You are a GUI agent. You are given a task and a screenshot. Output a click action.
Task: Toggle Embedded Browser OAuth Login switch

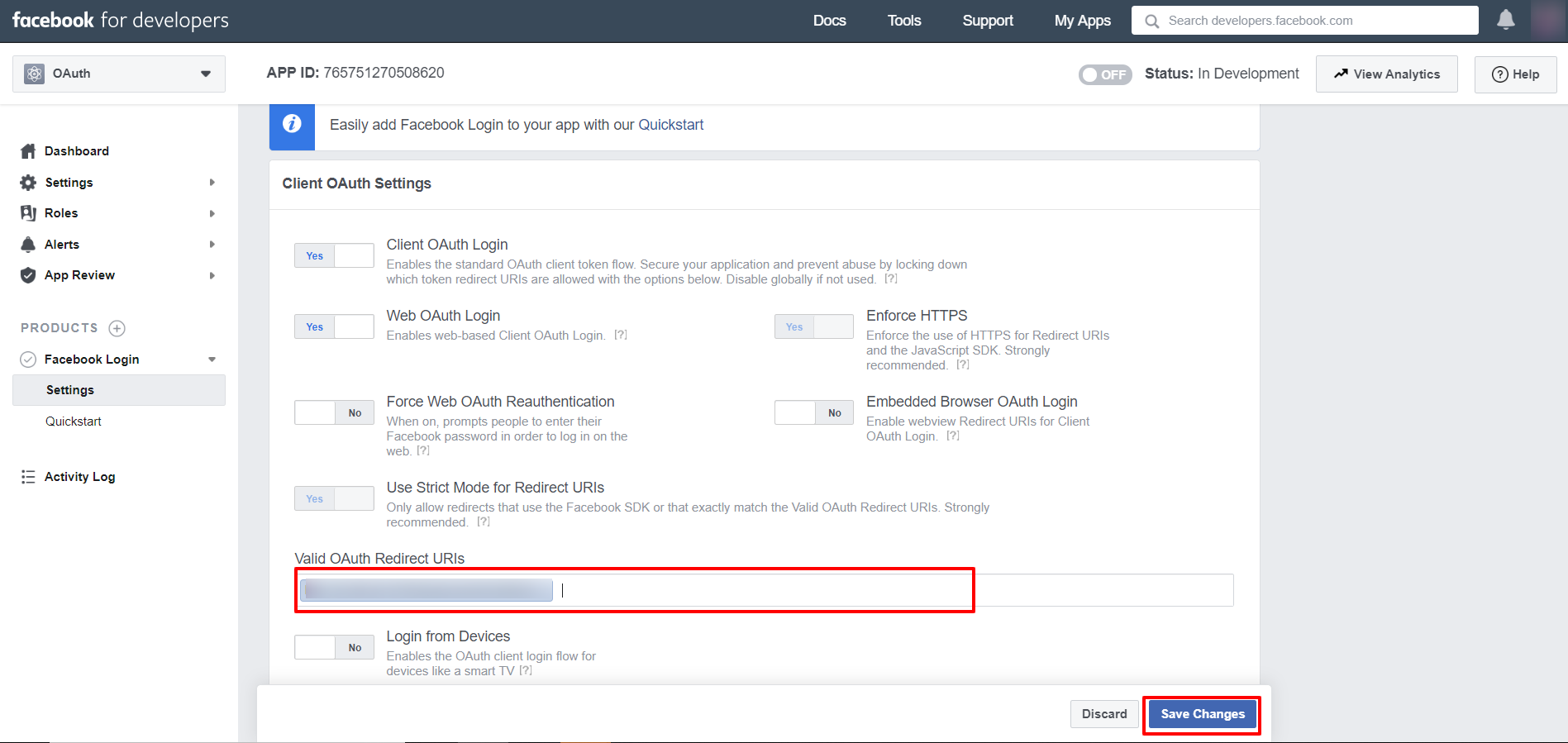[x=814, y=413]
